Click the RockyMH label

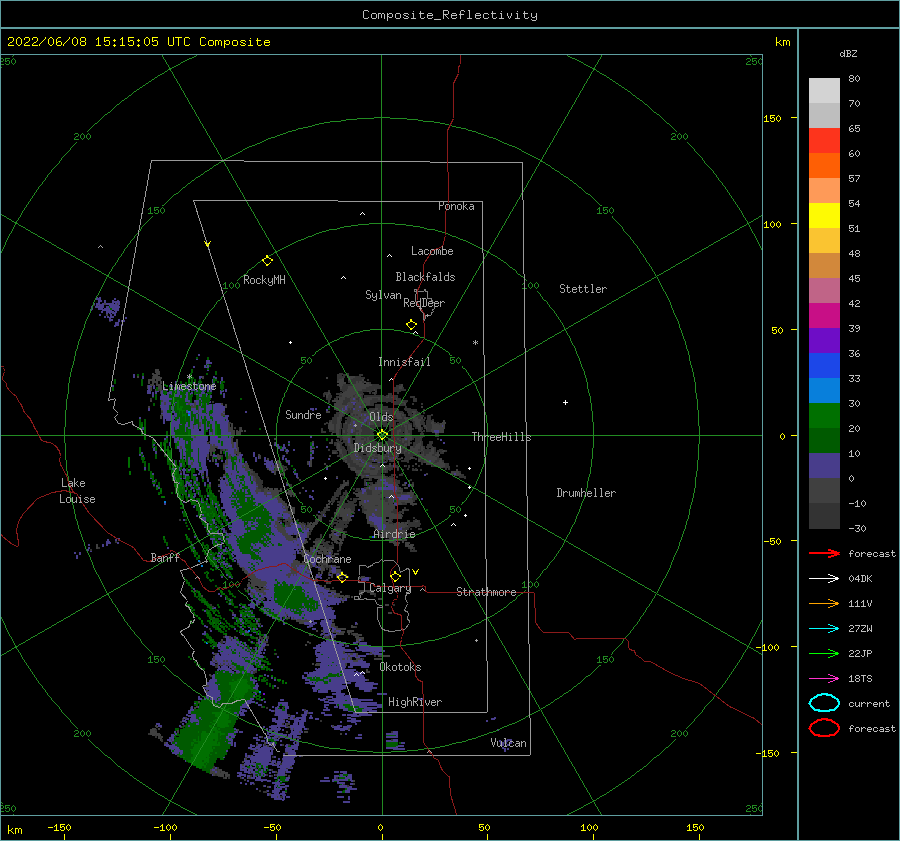pyautogui.click(x=264, y=280)
